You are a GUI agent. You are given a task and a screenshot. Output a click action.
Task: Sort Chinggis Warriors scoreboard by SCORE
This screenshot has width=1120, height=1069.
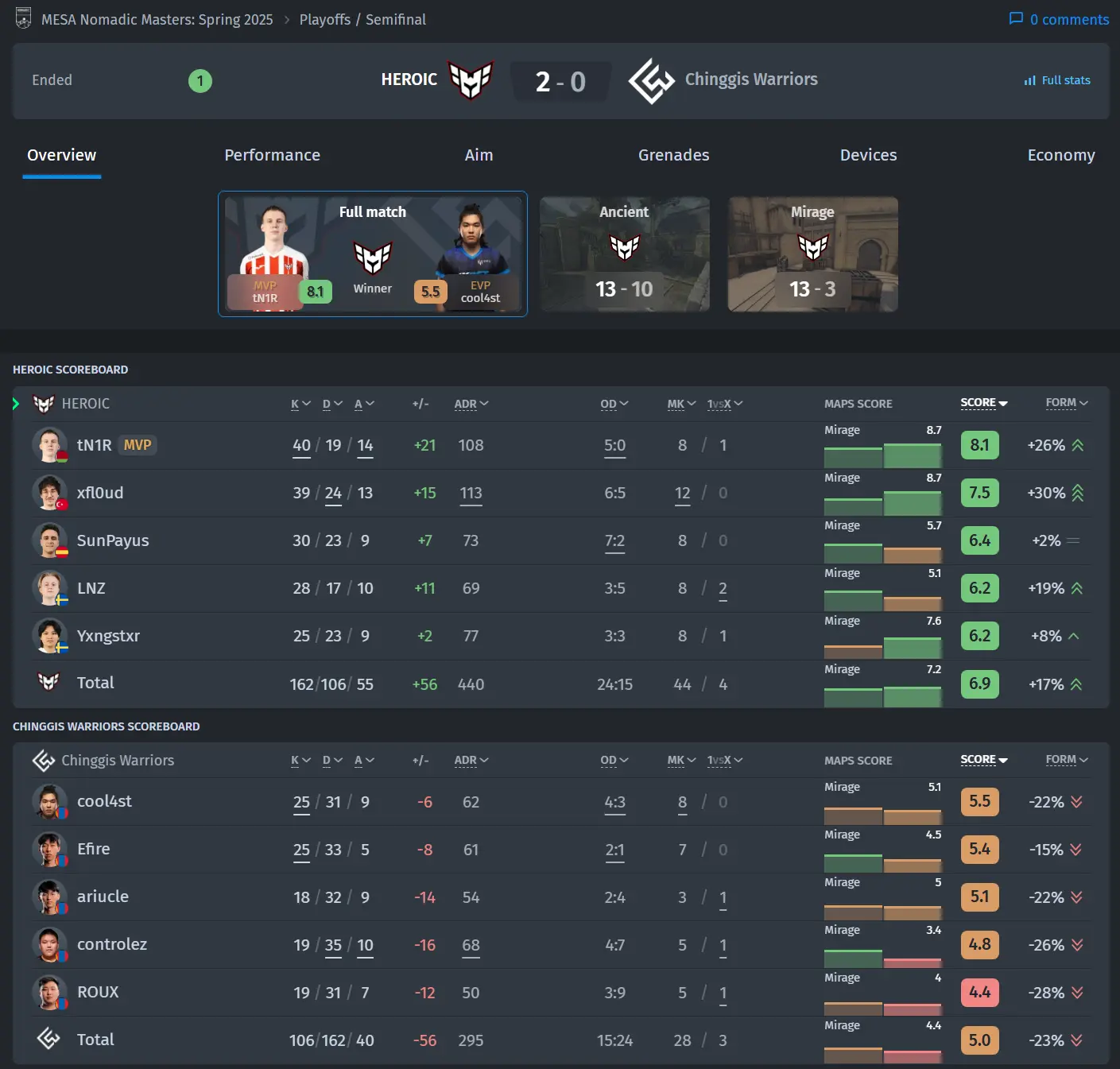click(984, 760)
